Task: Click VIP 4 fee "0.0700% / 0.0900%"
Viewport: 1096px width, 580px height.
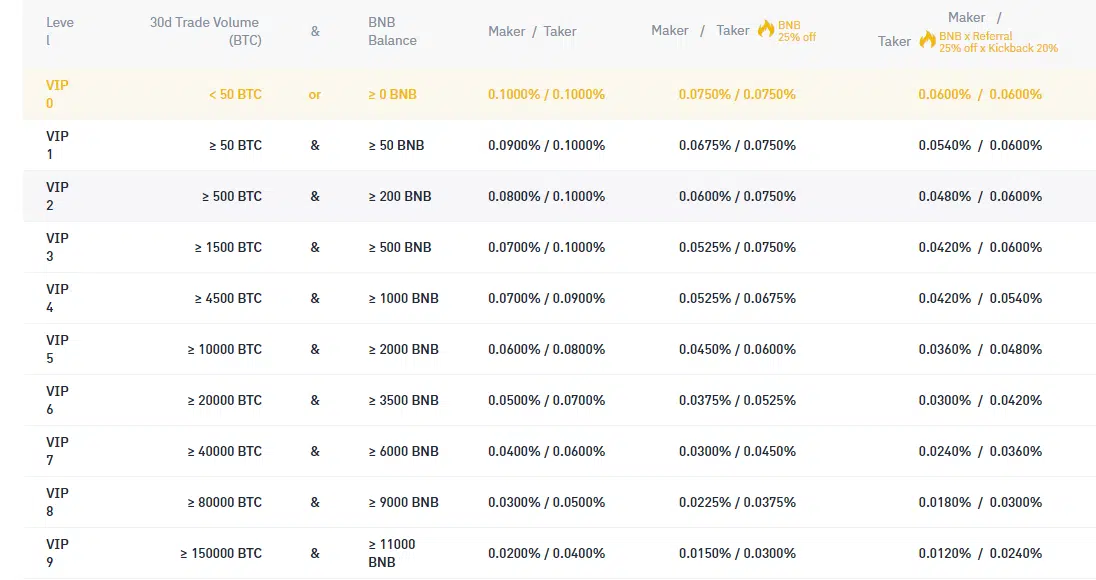Action: (x=547, y=298)
